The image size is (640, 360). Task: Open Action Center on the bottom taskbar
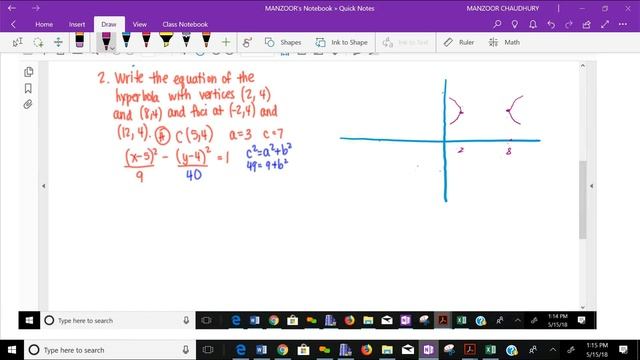coord(623,350)
